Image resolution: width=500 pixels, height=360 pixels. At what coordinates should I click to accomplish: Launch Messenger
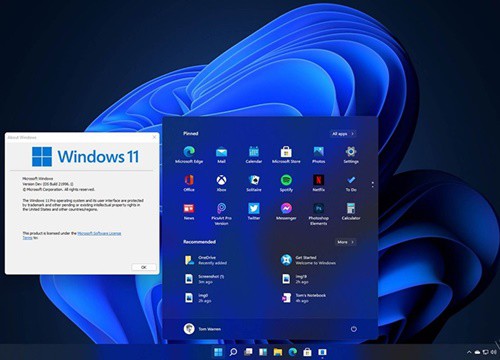point(286,211)
